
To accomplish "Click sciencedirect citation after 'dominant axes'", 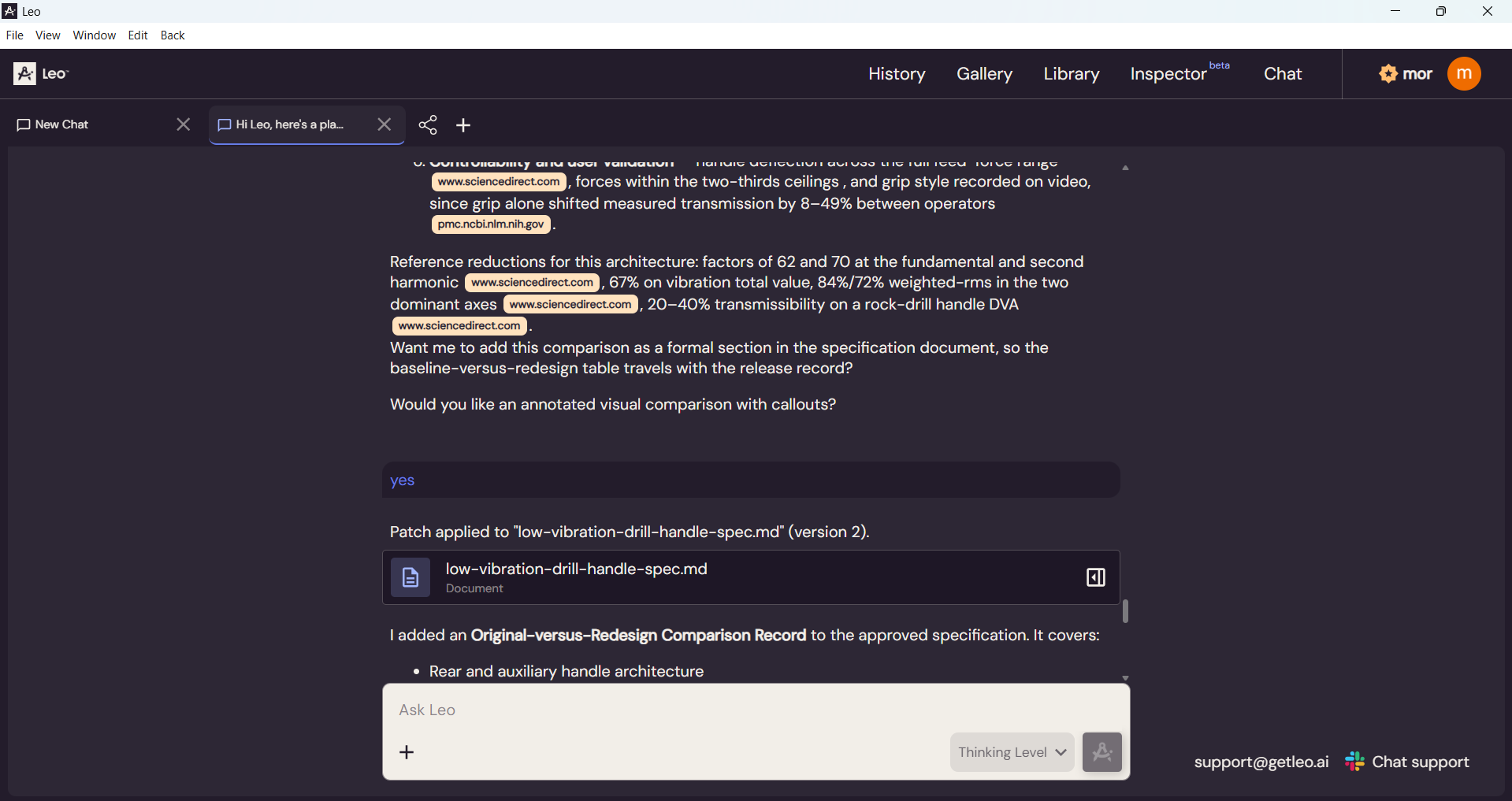I will coord(570,305).
